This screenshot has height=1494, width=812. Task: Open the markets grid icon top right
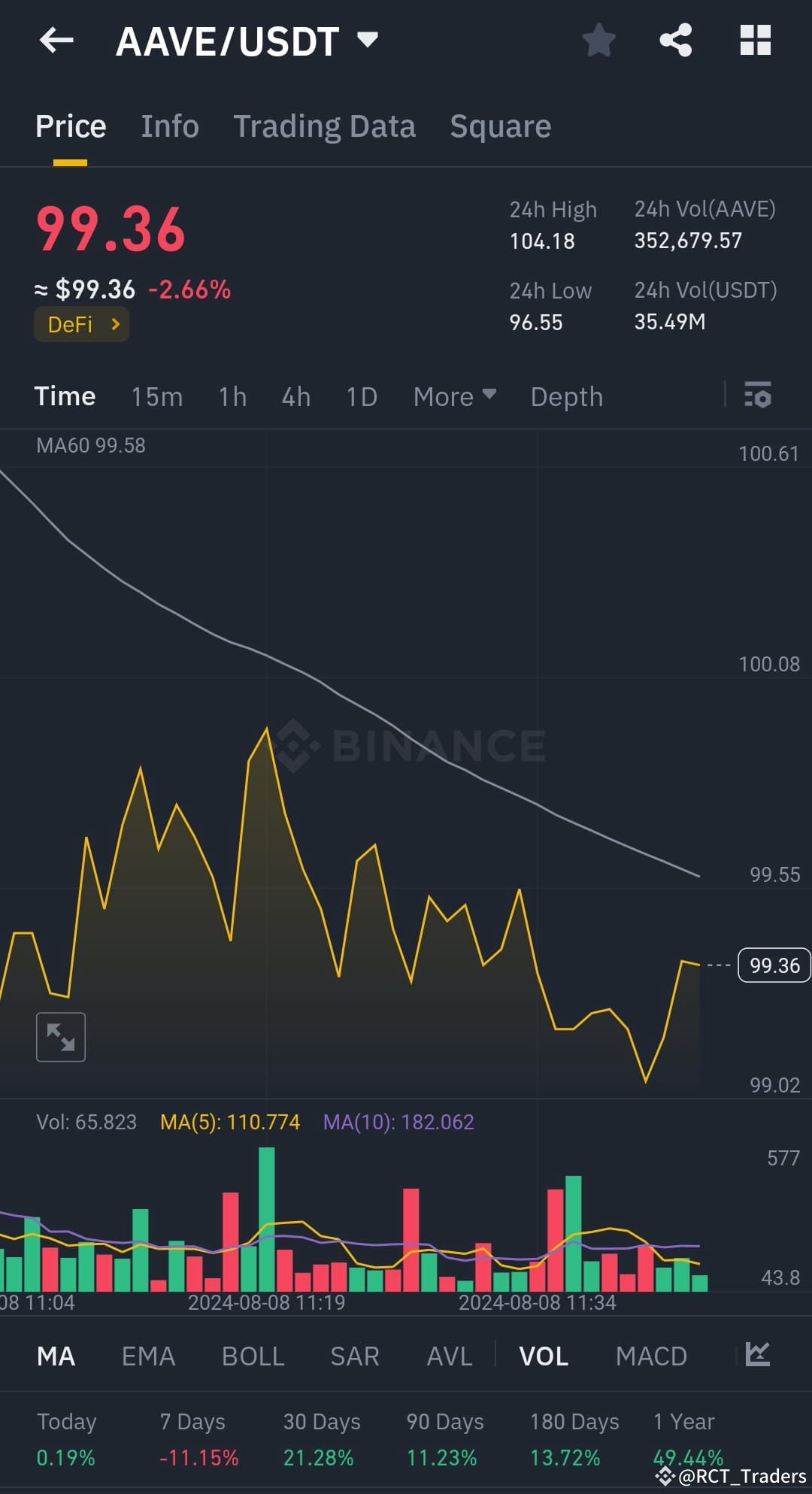(x=756, y=41)
